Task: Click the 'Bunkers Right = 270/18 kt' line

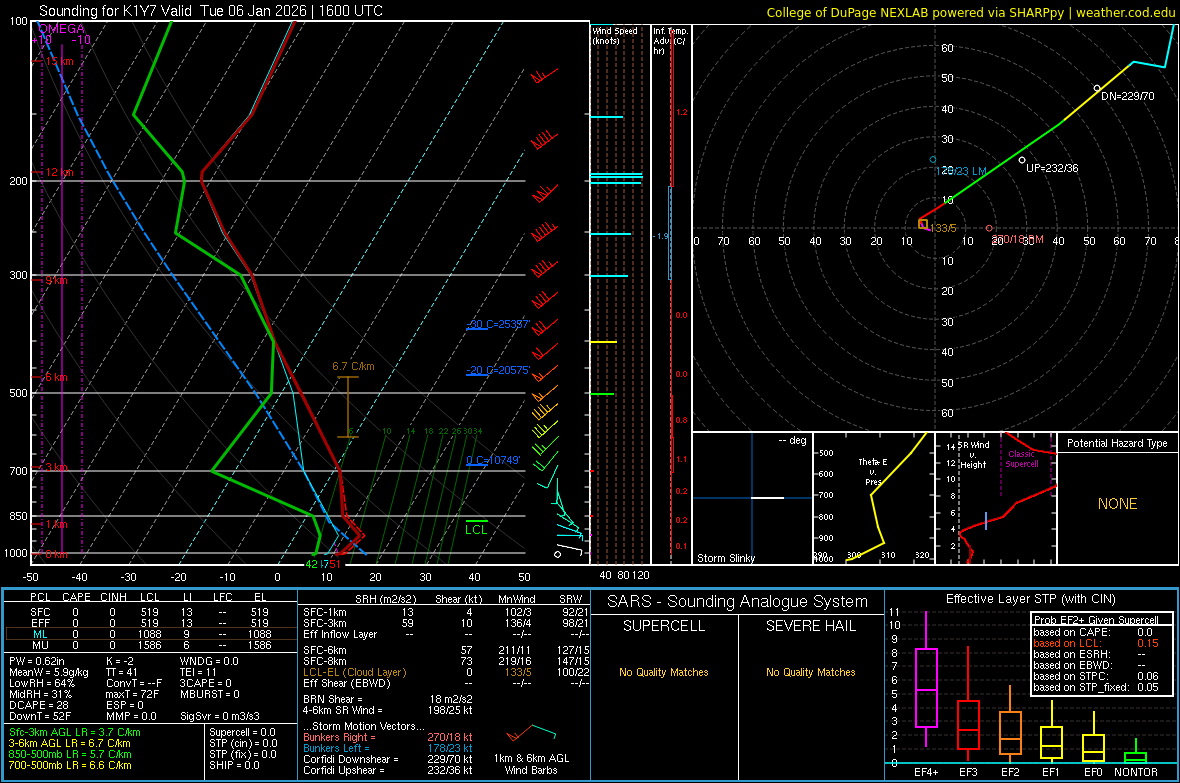Action: click(388, 737)
